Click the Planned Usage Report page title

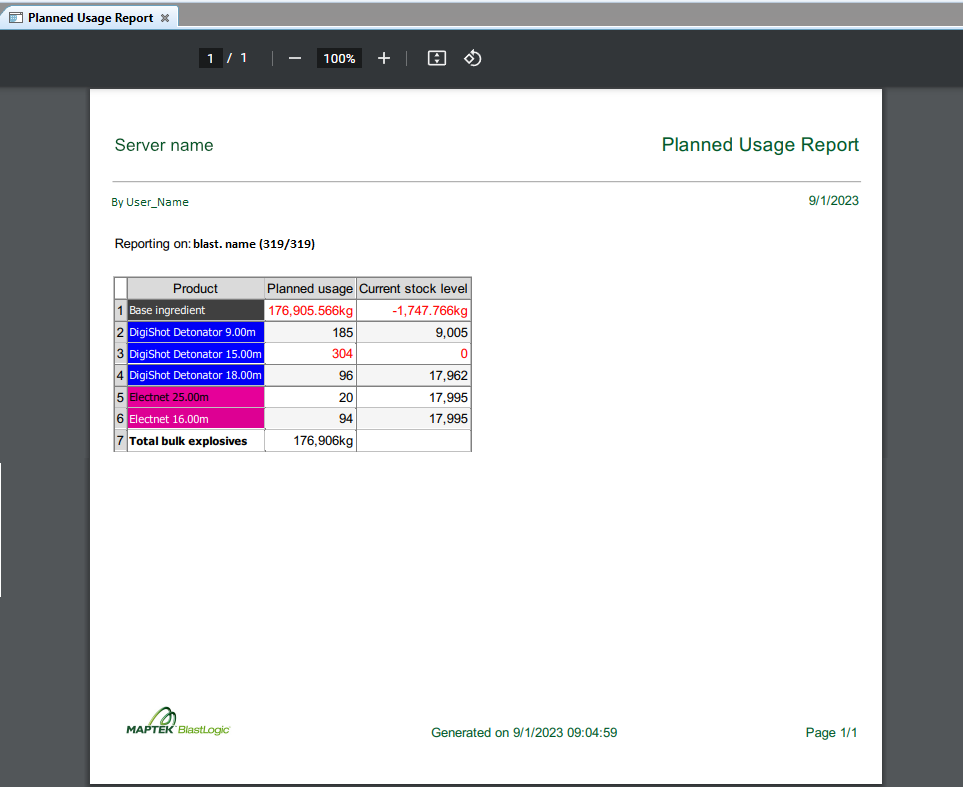(760, 145)
